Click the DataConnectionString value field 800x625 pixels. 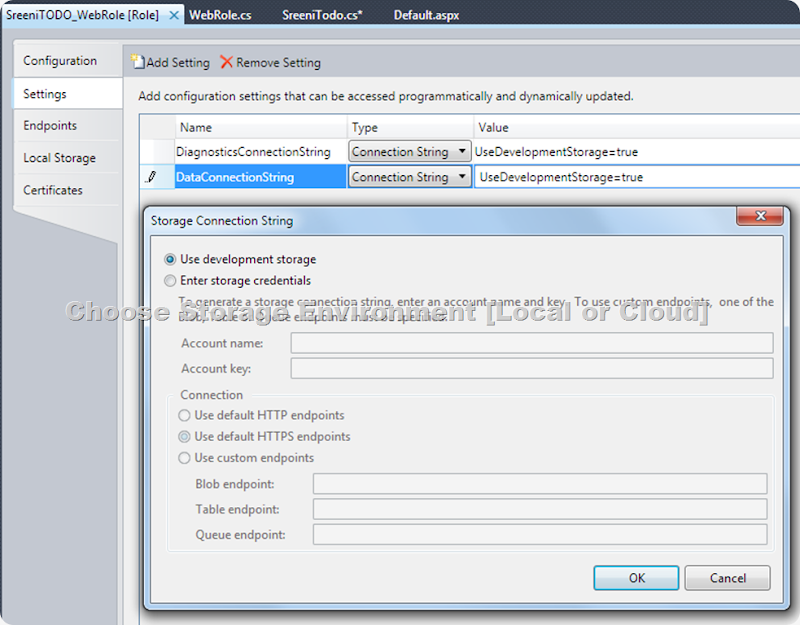tap(637, 177)
